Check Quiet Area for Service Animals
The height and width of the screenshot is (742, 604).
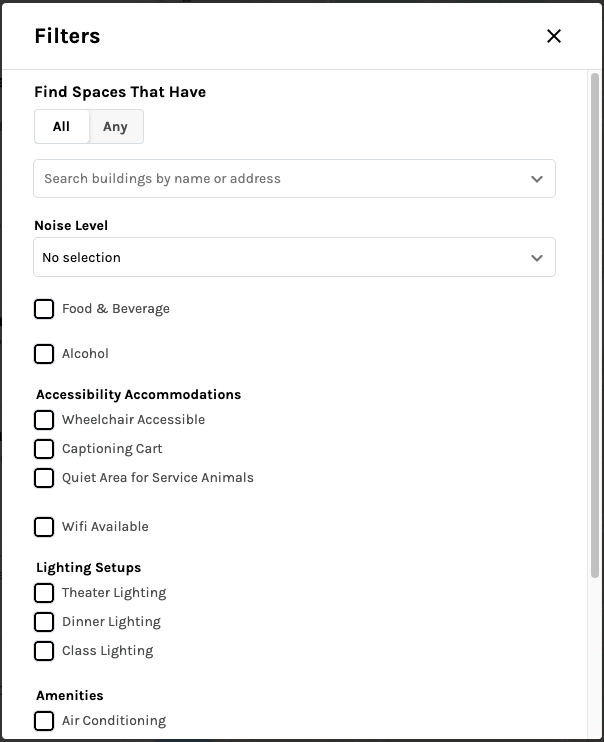44,478
